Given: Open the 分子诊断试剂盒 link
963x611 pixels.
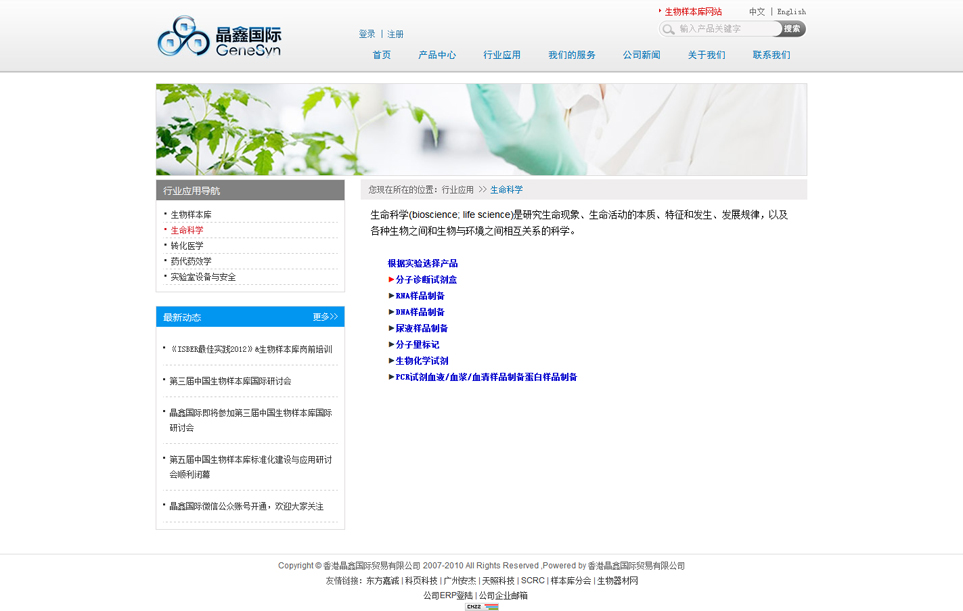Looking at the screenshot, I should pos(426,279).
